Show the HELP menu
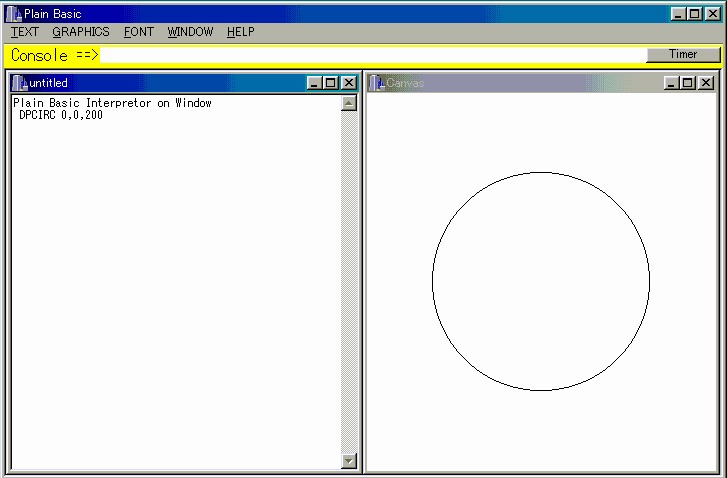Viewport: 727px width, 478px height. 241,32
